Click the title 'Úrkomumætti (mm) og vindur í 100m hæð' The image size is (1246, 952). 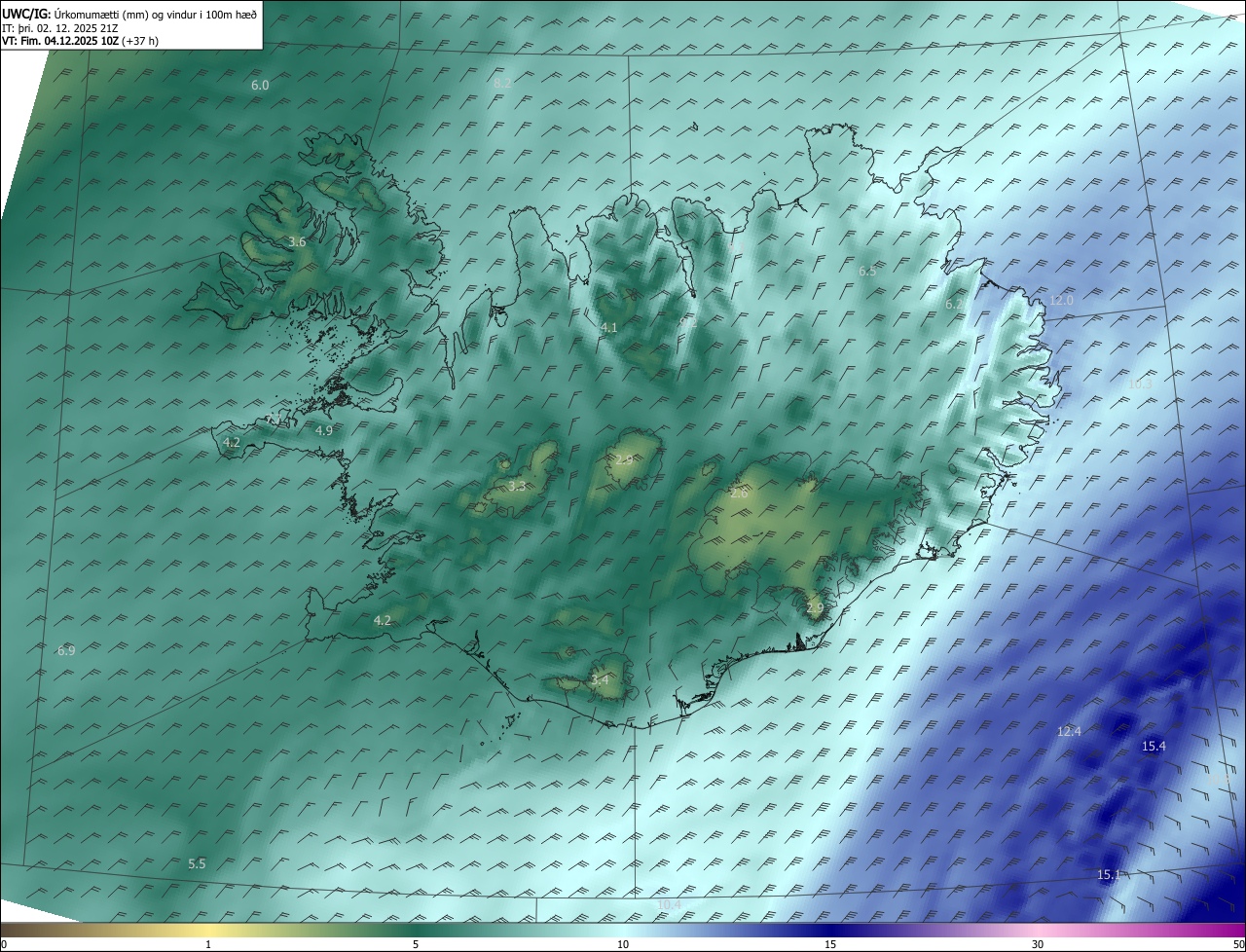pos(155,15)
